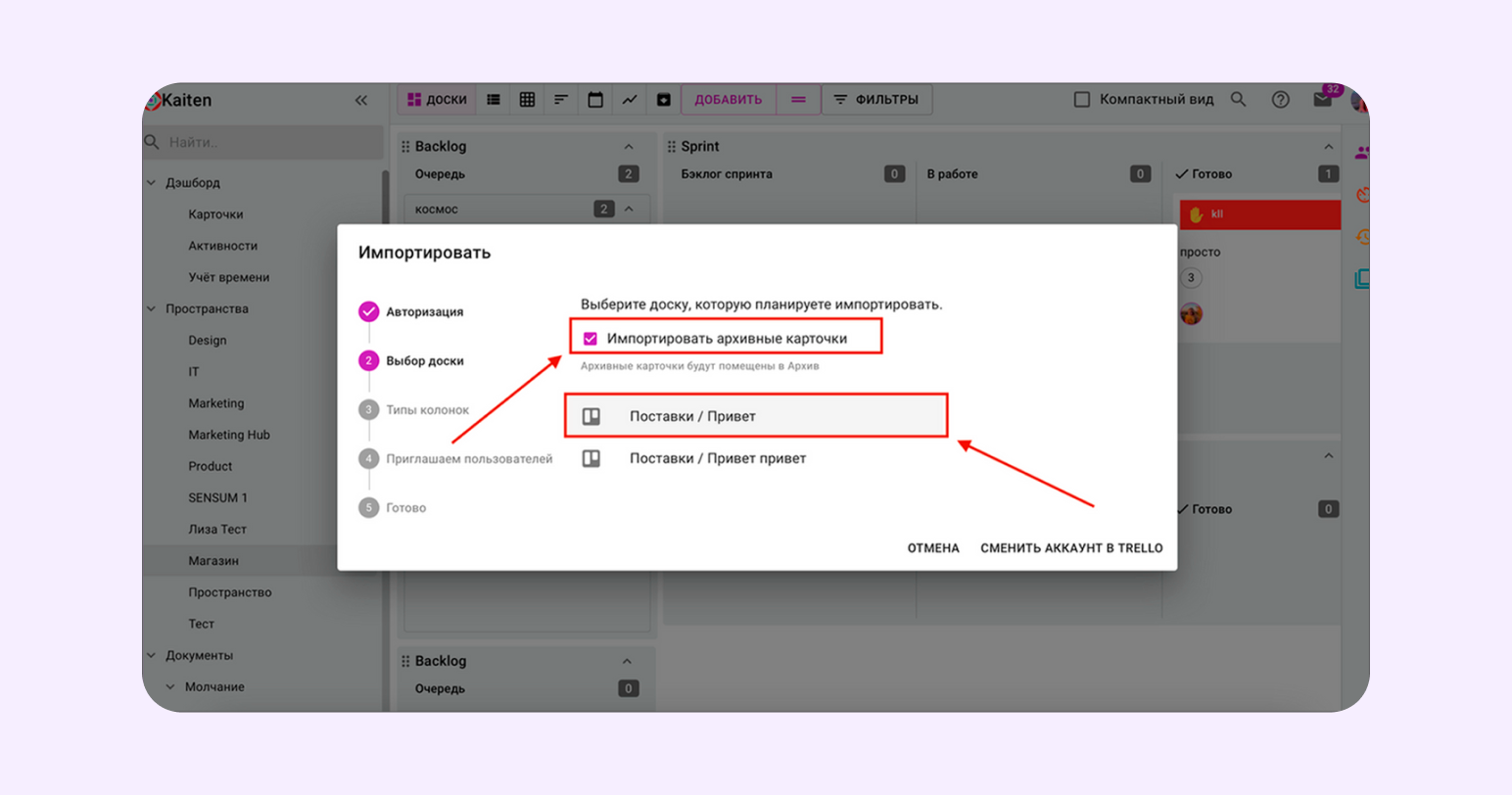The image size is (1512, 795).
Task: Collapse the top Backlog lane chevron
Action: (629, 146)
